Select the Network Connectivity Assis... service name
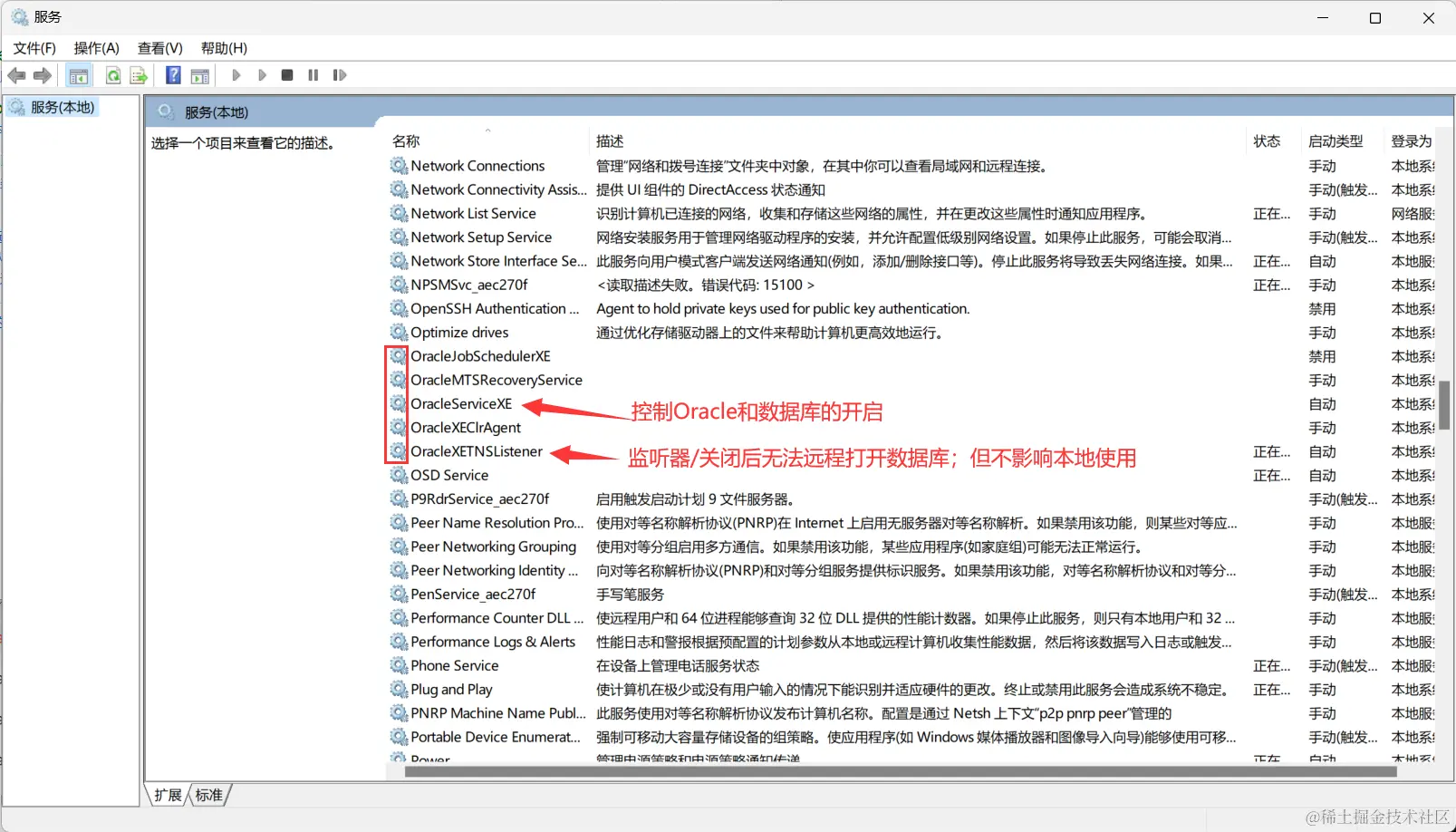 pos(498,189)
